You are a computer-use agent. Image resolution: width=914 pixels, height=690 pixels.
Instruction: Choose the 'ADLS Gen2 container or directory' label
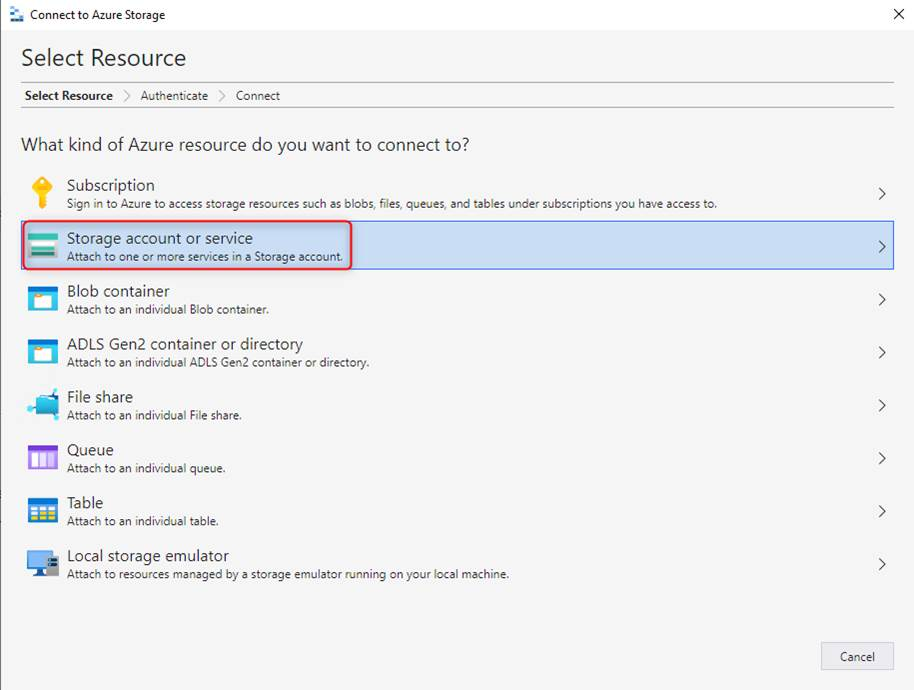[184, 344]
